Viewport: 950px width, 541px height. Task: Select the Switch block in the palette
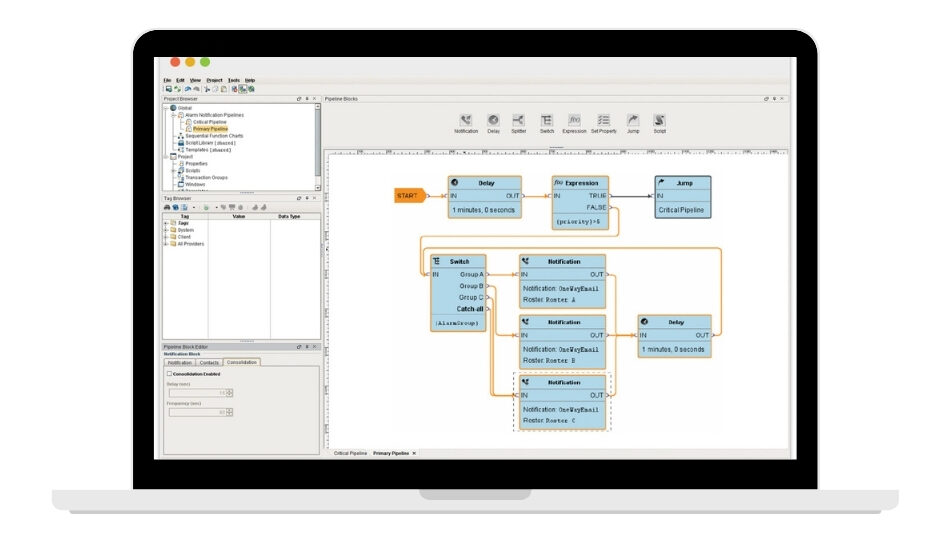click(546, 120)
